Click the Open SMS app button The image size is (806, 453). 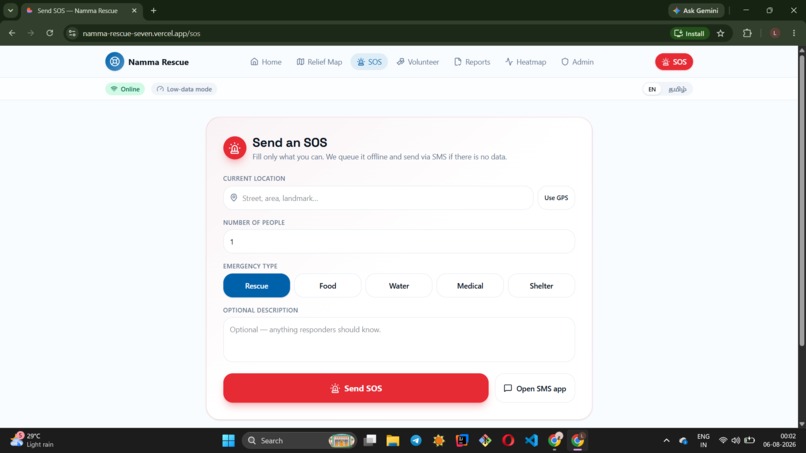(535, 388)
